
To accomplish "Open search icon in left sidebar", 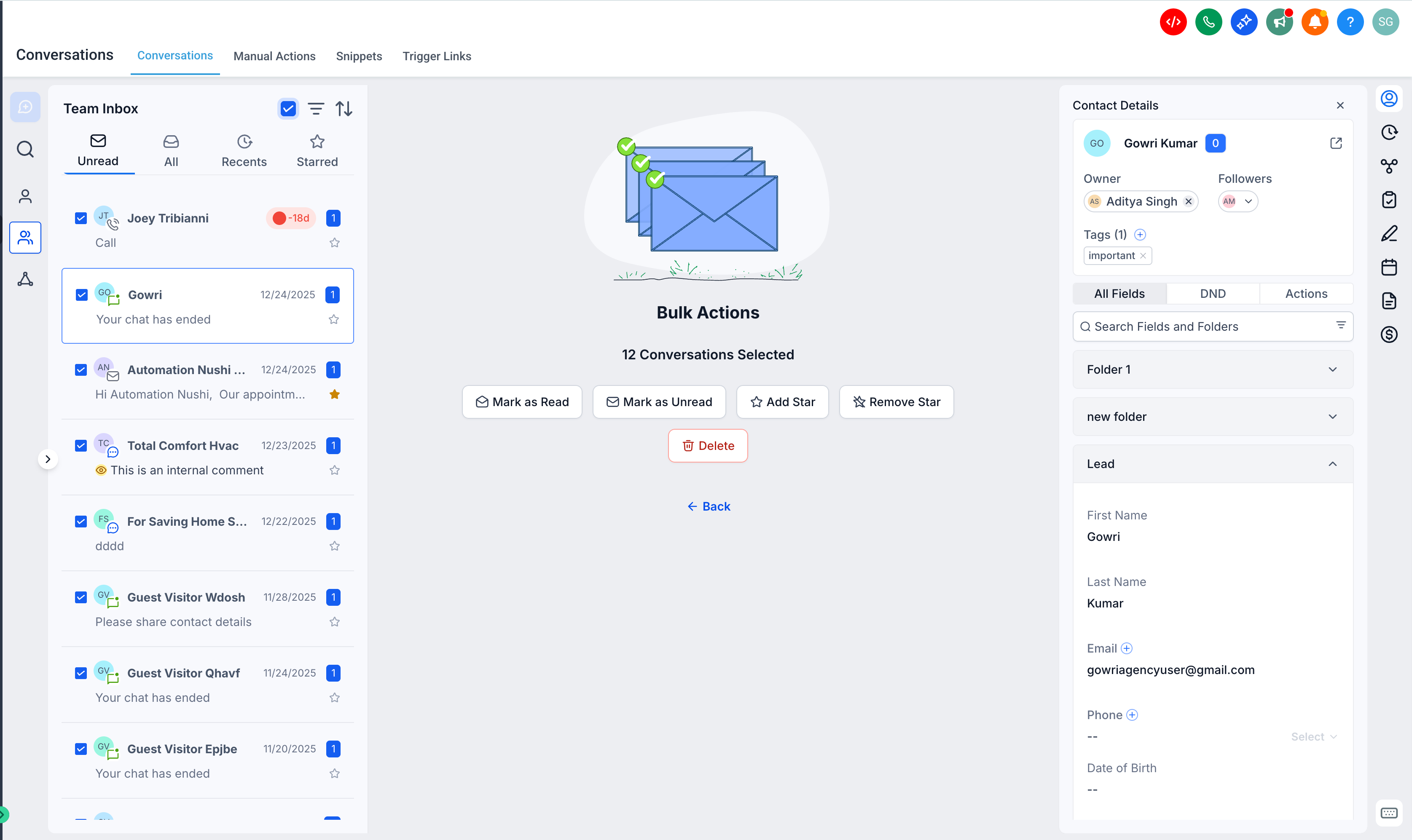I will 25,150.
